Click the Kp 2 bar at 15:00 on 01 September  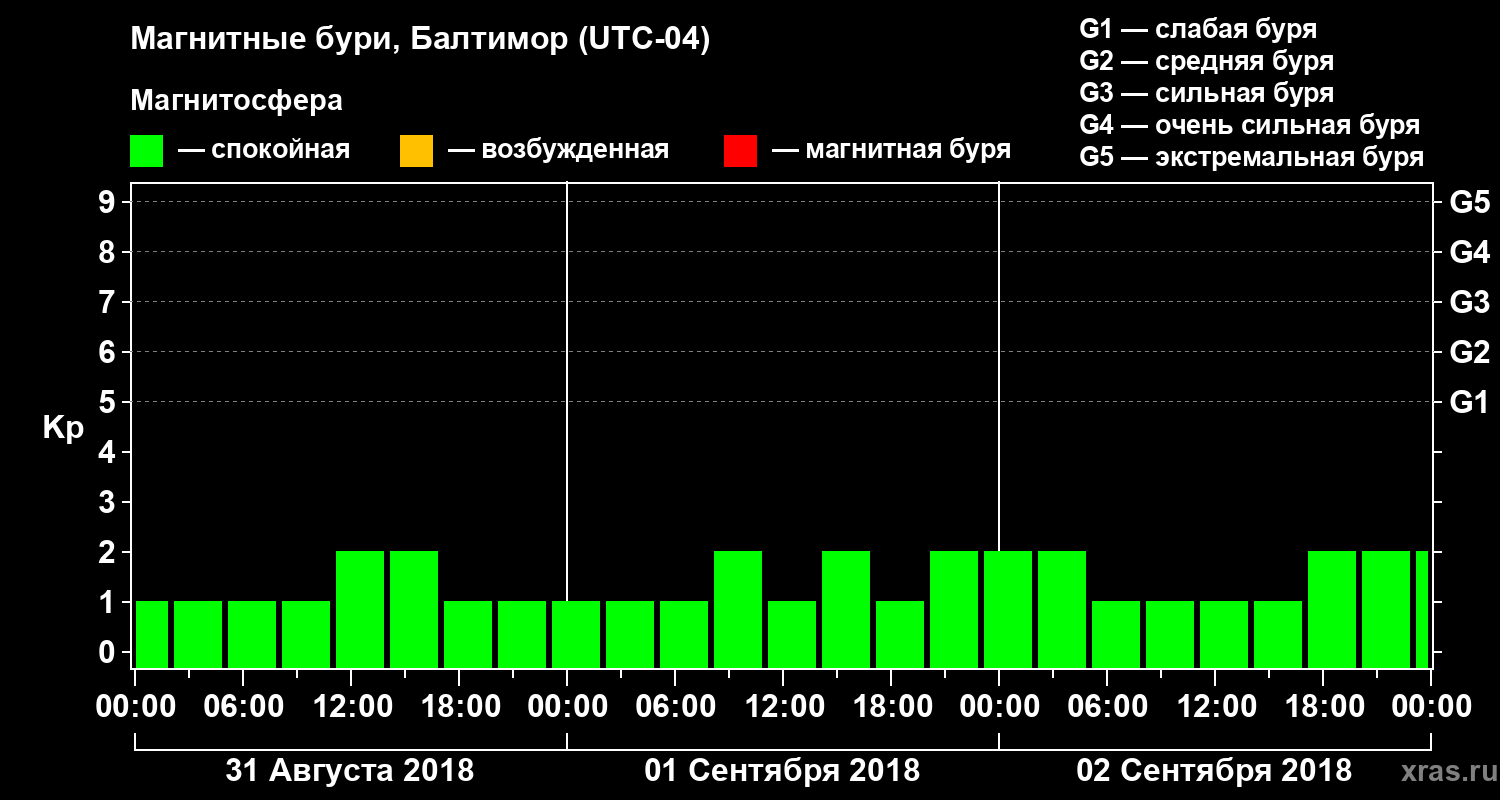[846, 609]
